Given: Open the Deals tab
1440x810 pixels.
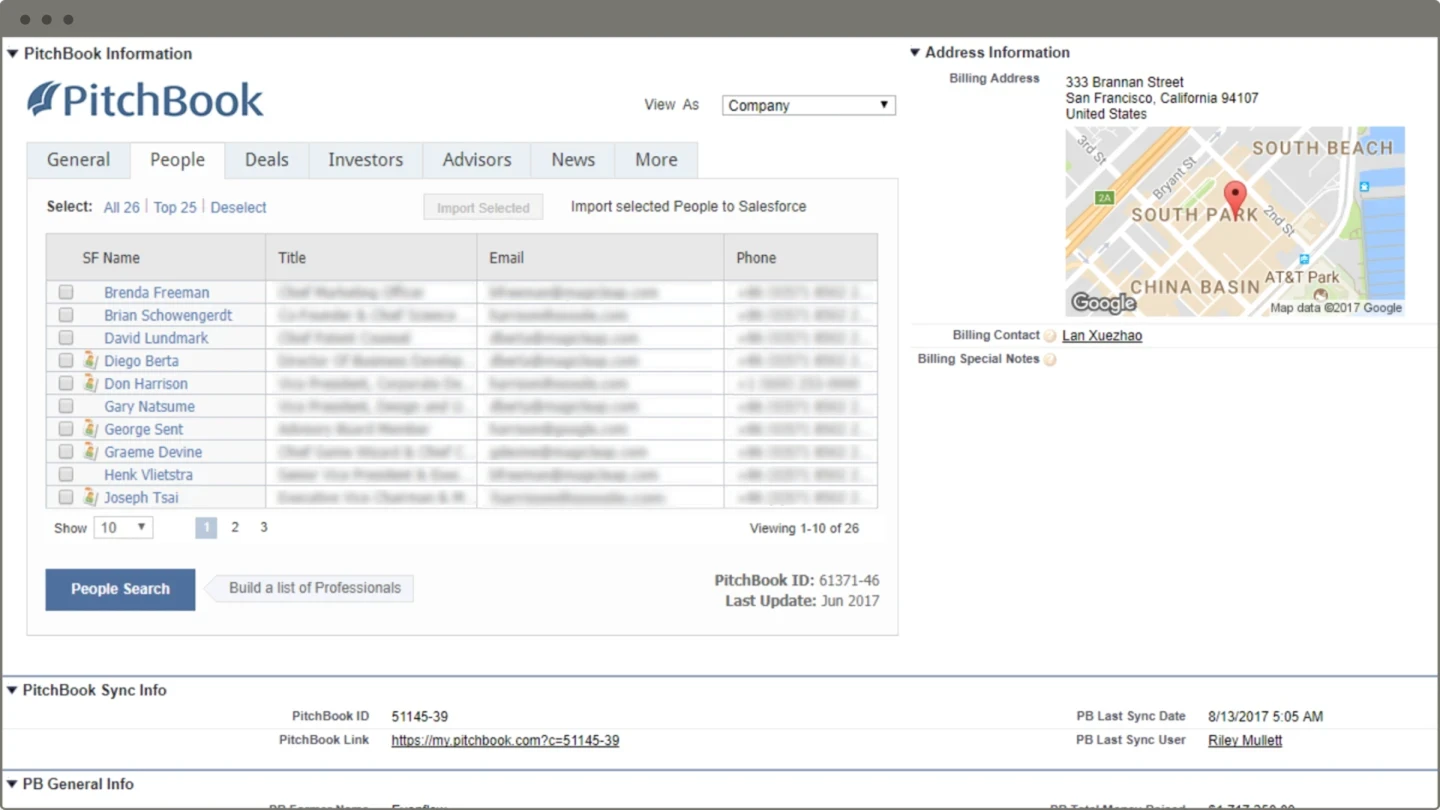Looking at the screenshot, I should tap(267, 160).
